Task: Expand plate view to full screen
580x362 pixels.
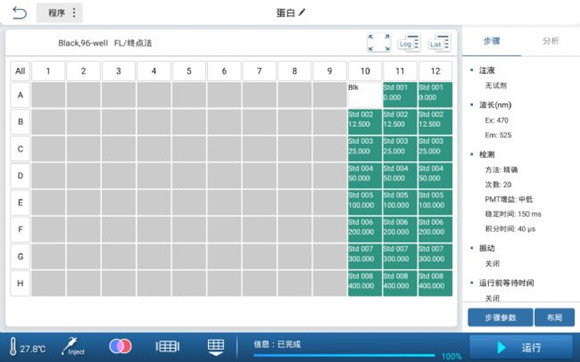Action: (379, 43)
